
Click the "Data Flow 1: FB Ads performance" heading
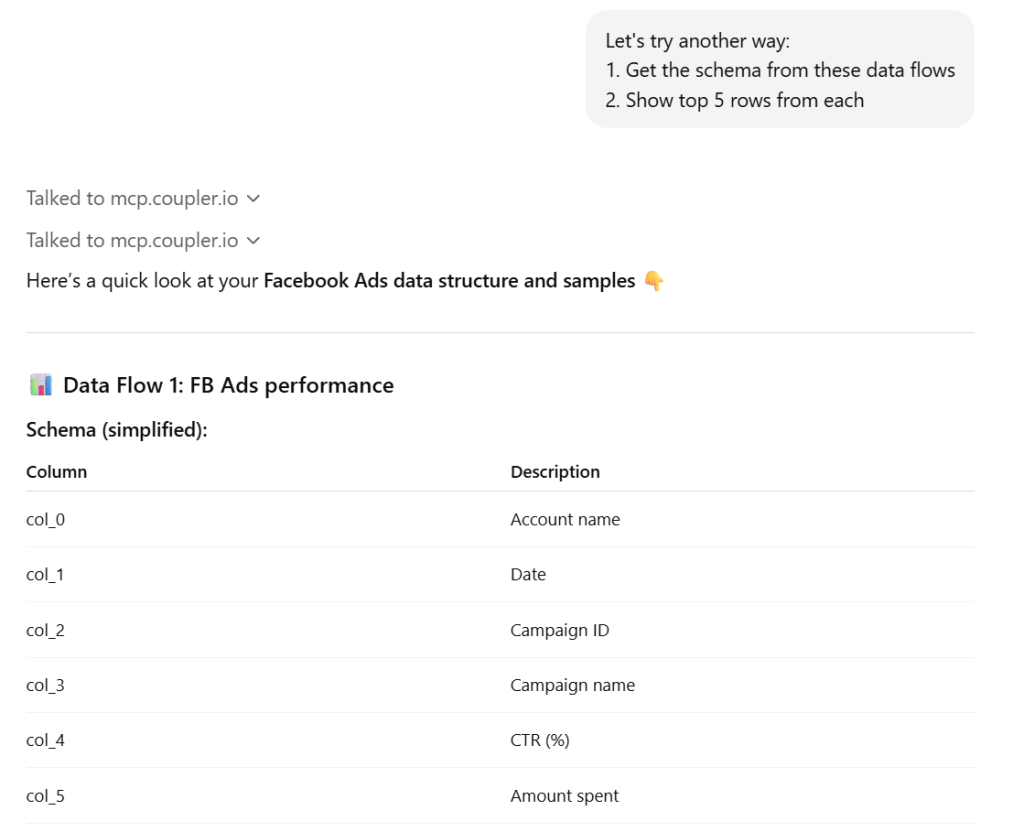[x=228, y=385]
